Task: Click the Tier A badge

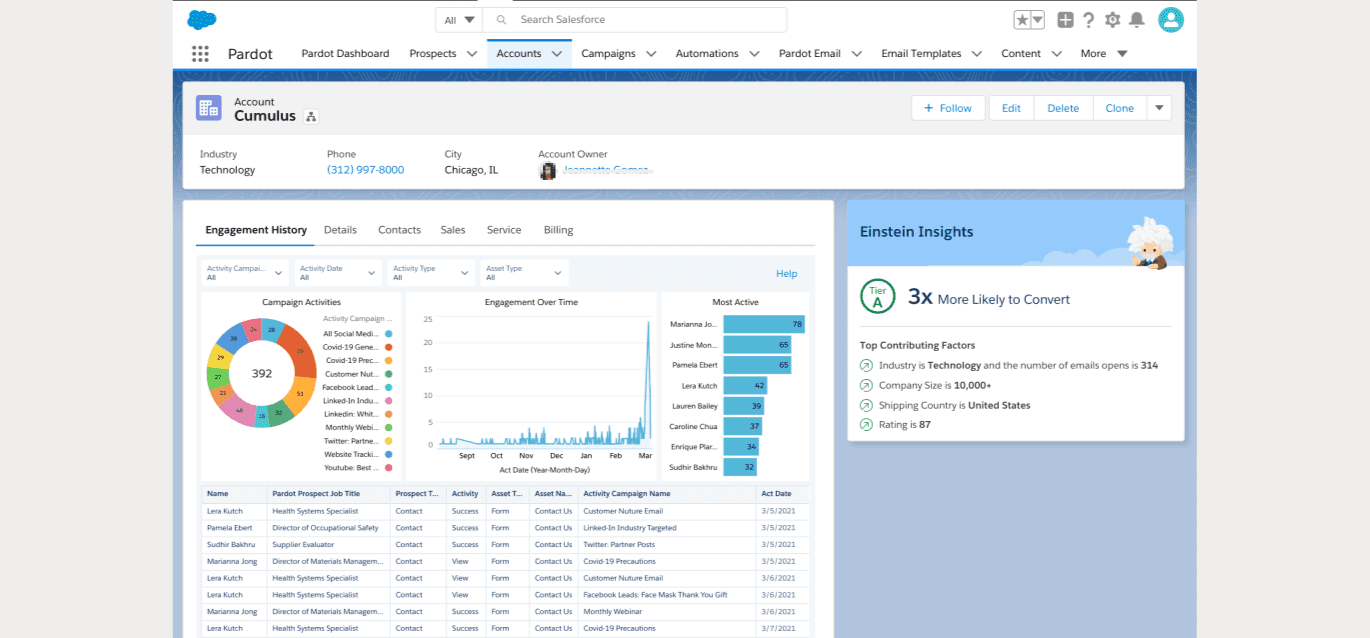Action: coord(878,297)
